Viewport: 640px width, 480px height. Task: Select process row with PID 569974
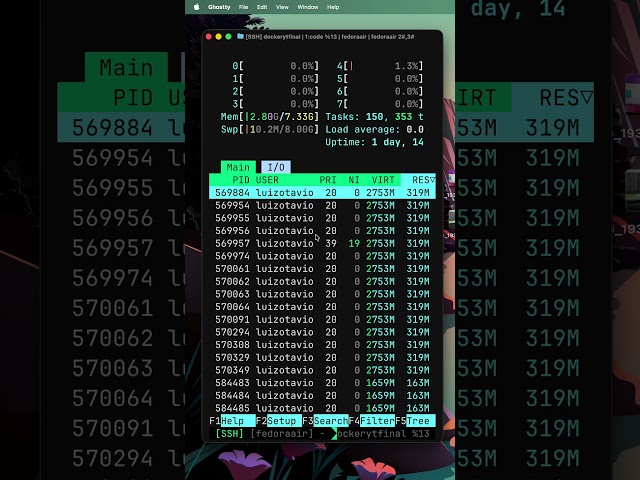pyautogui.click(x=322, y=256)
